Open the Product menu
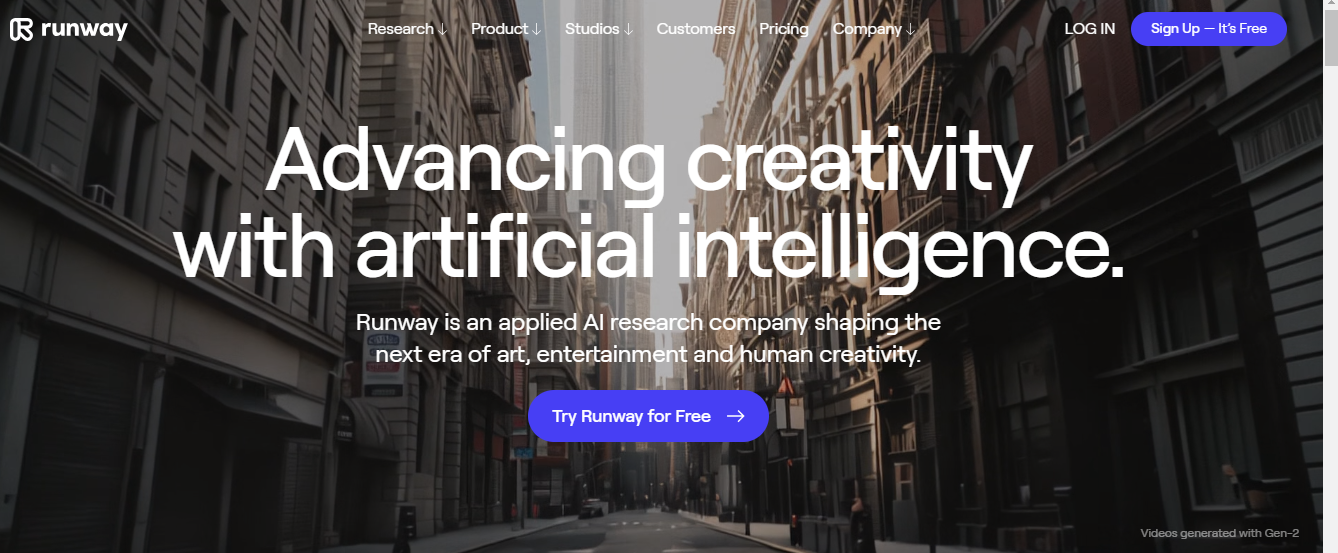The height and width of the screenshot is (553, 1338). tap(499, 29)
